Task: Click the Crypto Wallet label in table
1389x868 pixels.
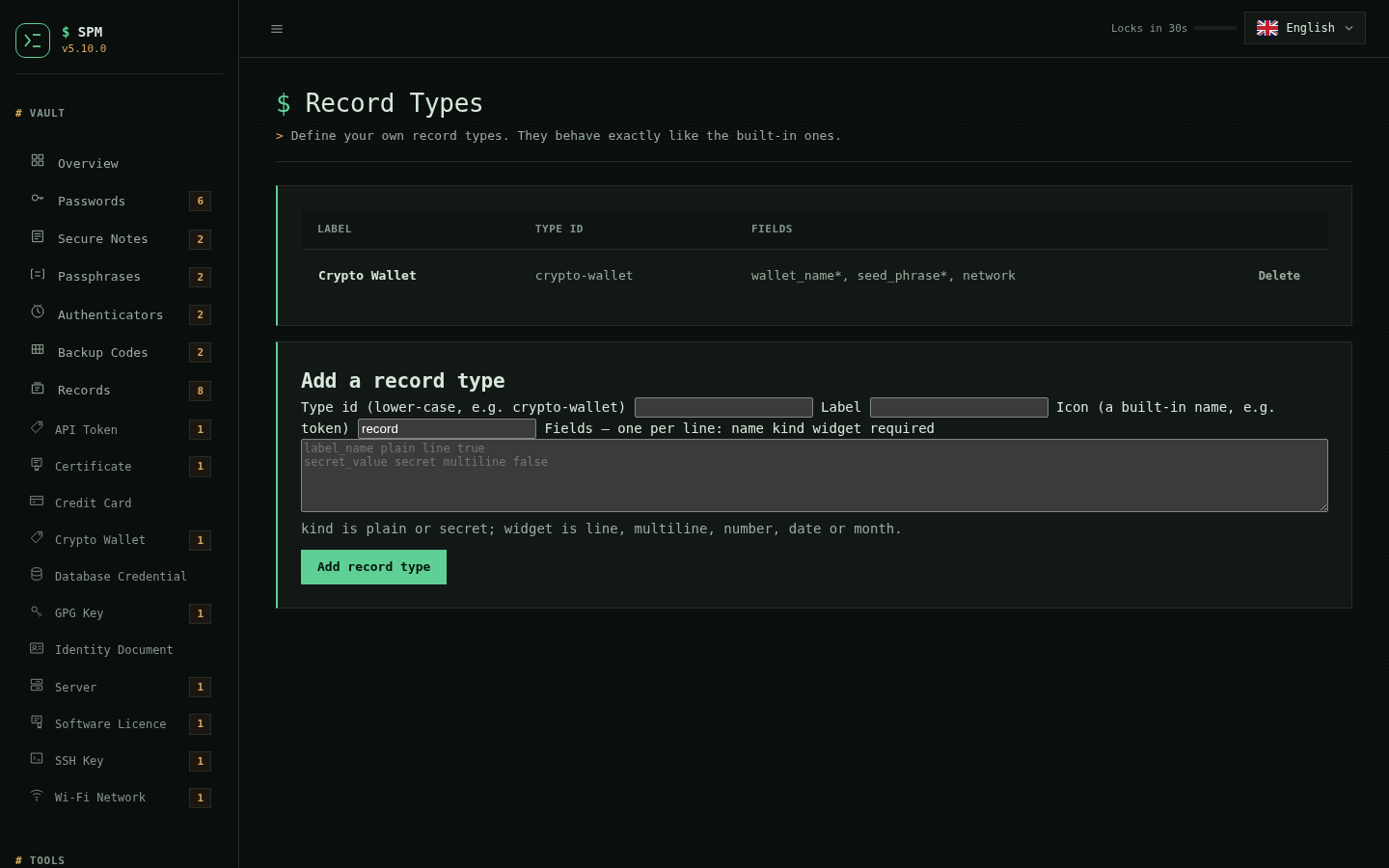Action: (x=368, y=276)
